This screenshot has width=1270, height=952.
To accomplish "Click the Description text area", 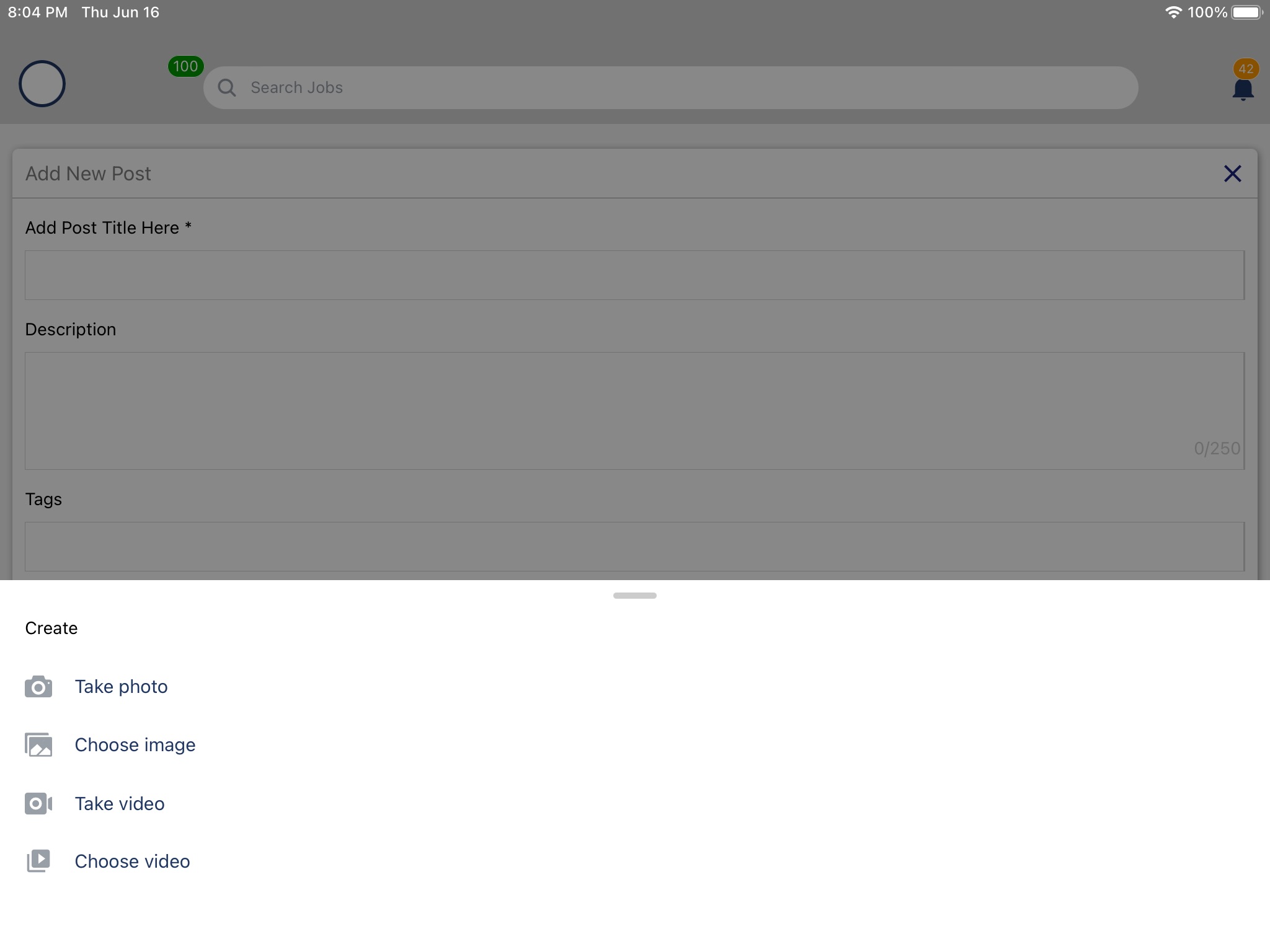I will [x=634, y=411].
